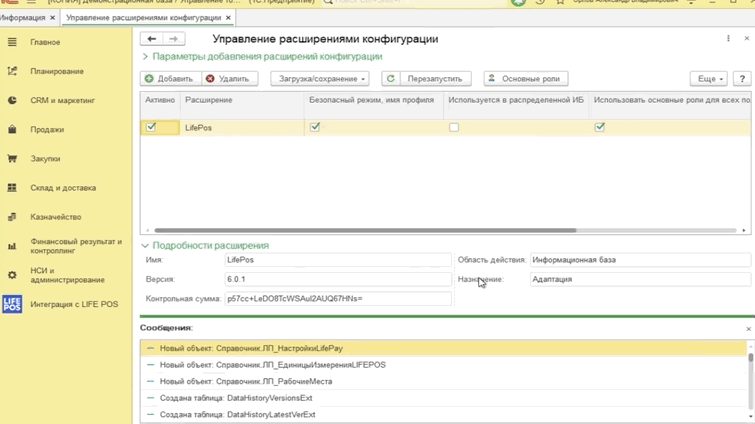
Task: Click the Перезапустить button
Action: click(x=435, y=78)
